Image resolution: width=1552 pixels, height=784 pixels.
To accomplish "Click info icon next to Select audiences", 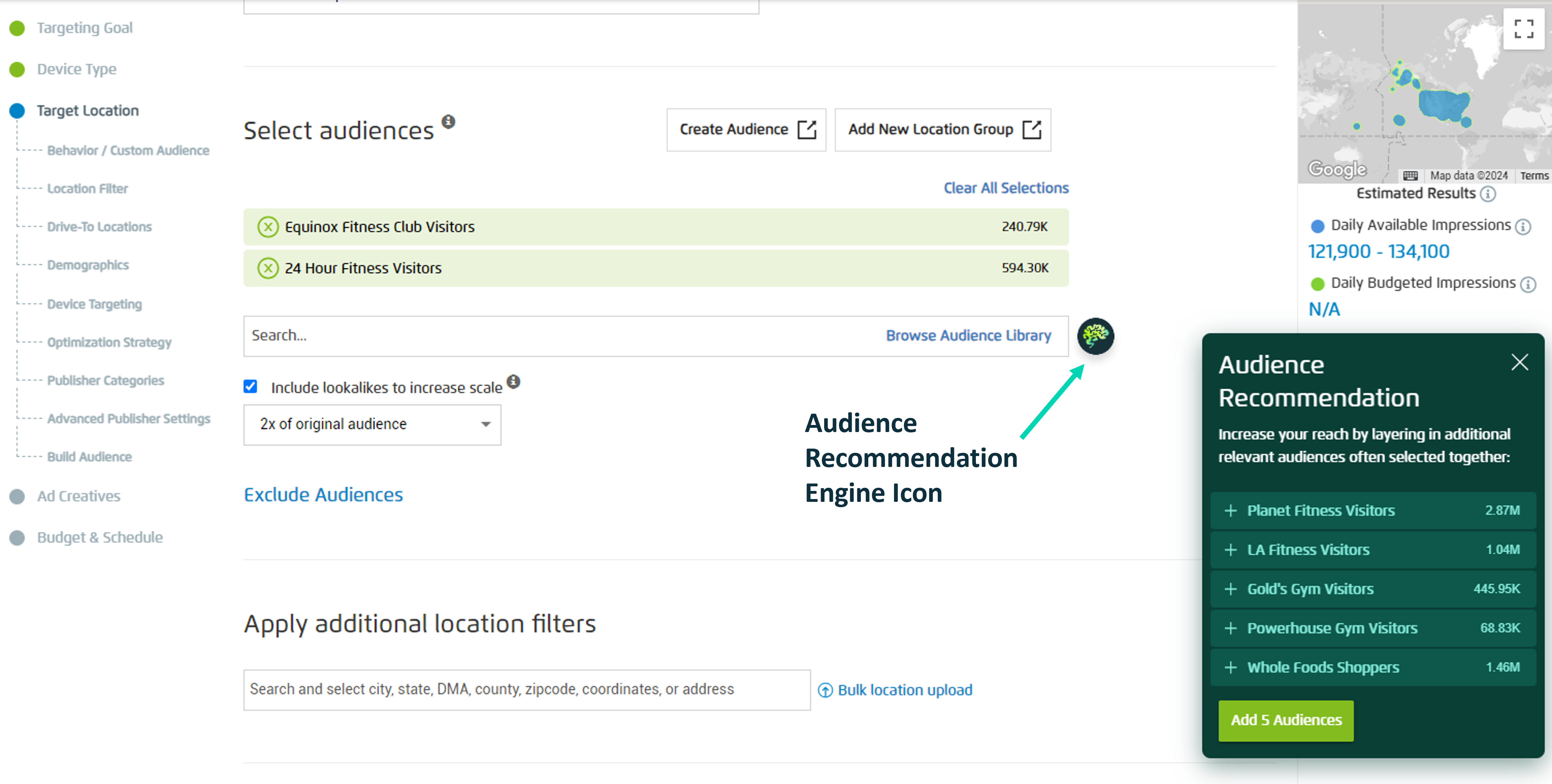I will point(448,122).
